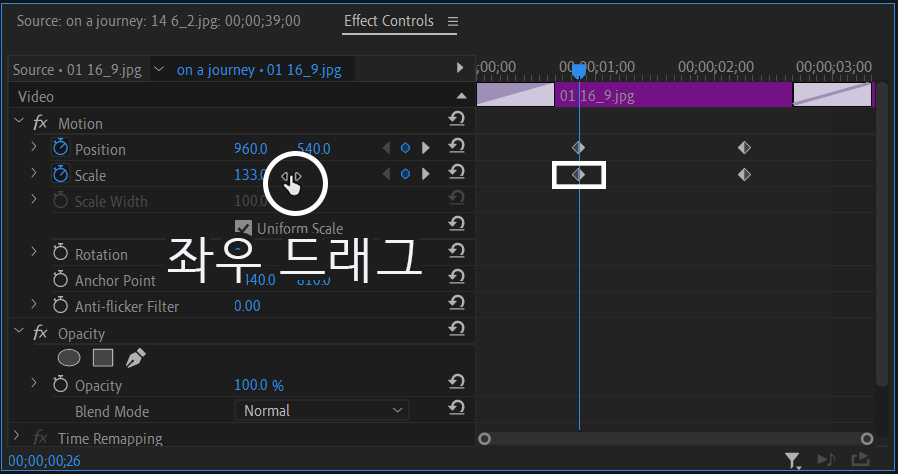Click the export icon at panel bottom
Screen dimensions: 898x474
860,460
